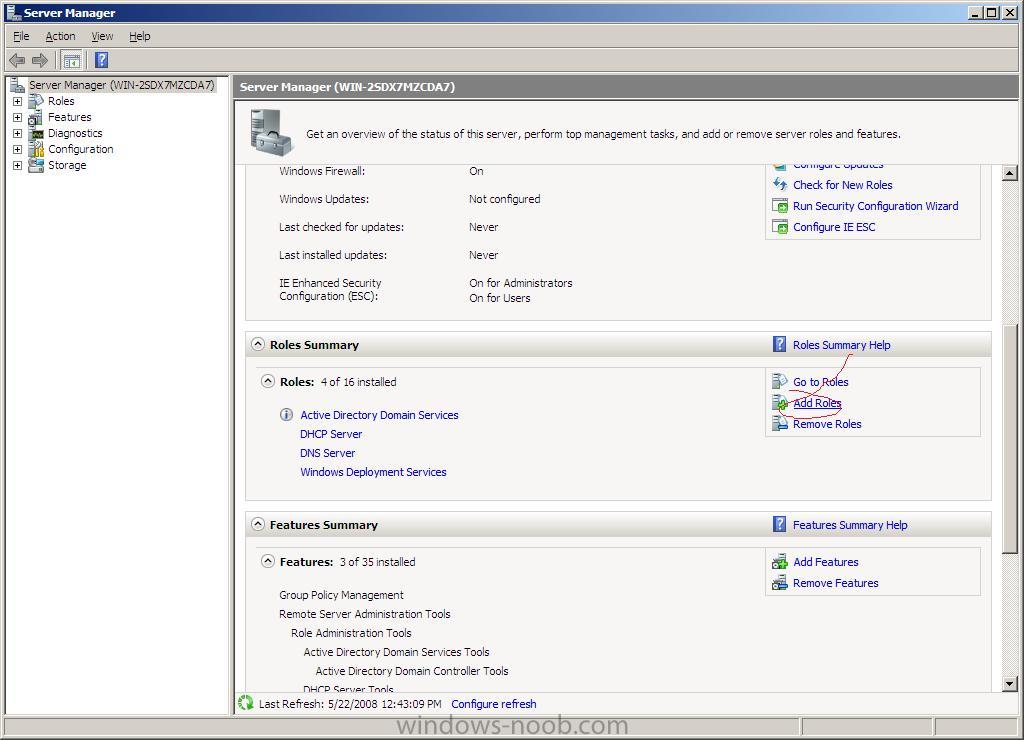Expand the Configuration tree node
This screenshot has height=740, width=1024.
click(x=18, y=150)
